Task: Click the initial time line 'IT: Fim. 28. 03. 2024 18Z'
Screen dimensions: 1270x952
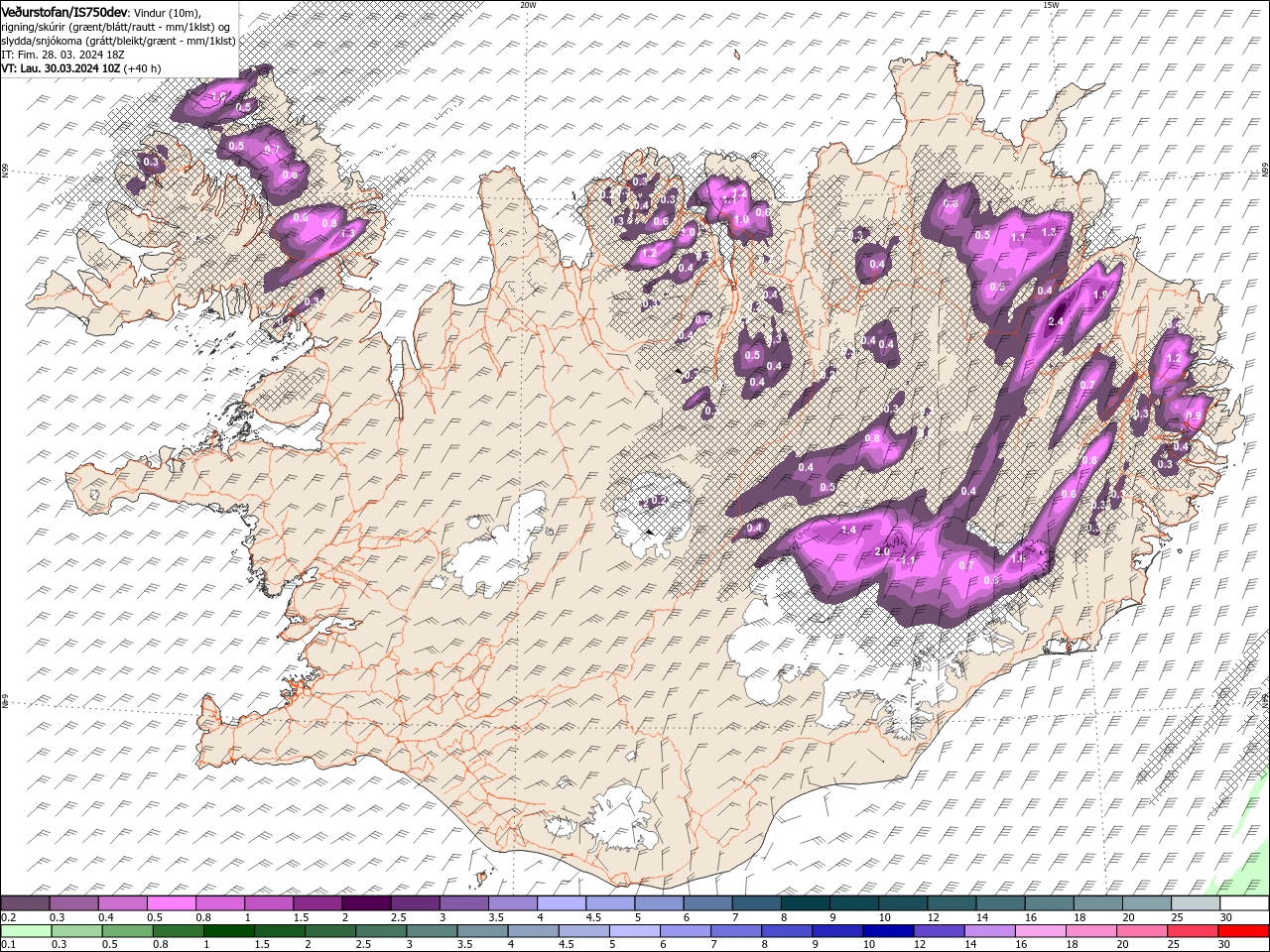Action: [x=63, y=55]
